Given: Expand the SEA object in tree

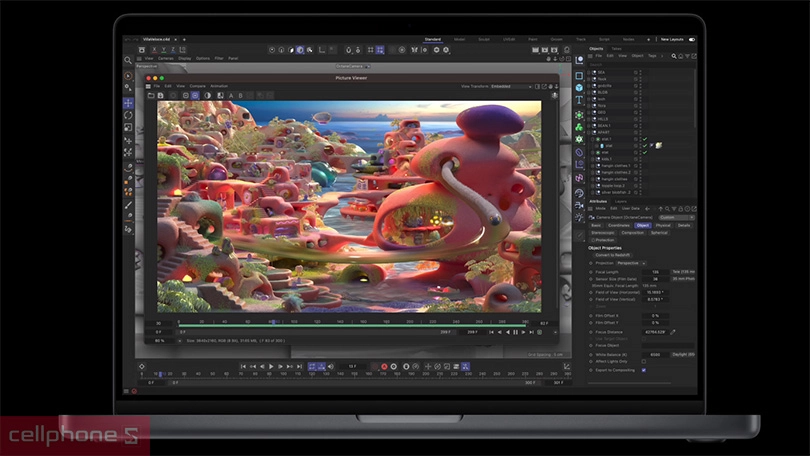Looking at the screenshot, I should tap(589, 72).
